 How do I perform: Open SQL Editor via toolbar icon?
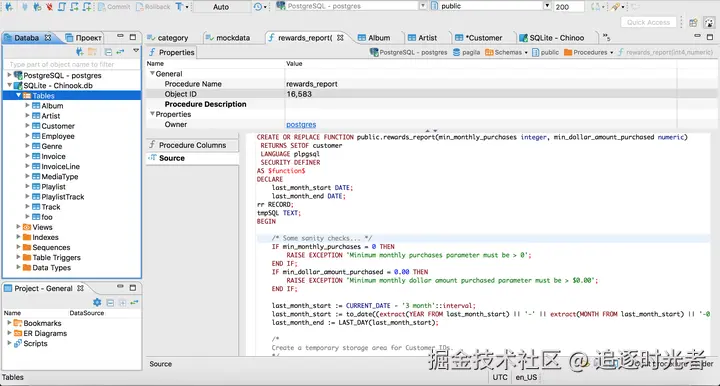pos(62,6)
